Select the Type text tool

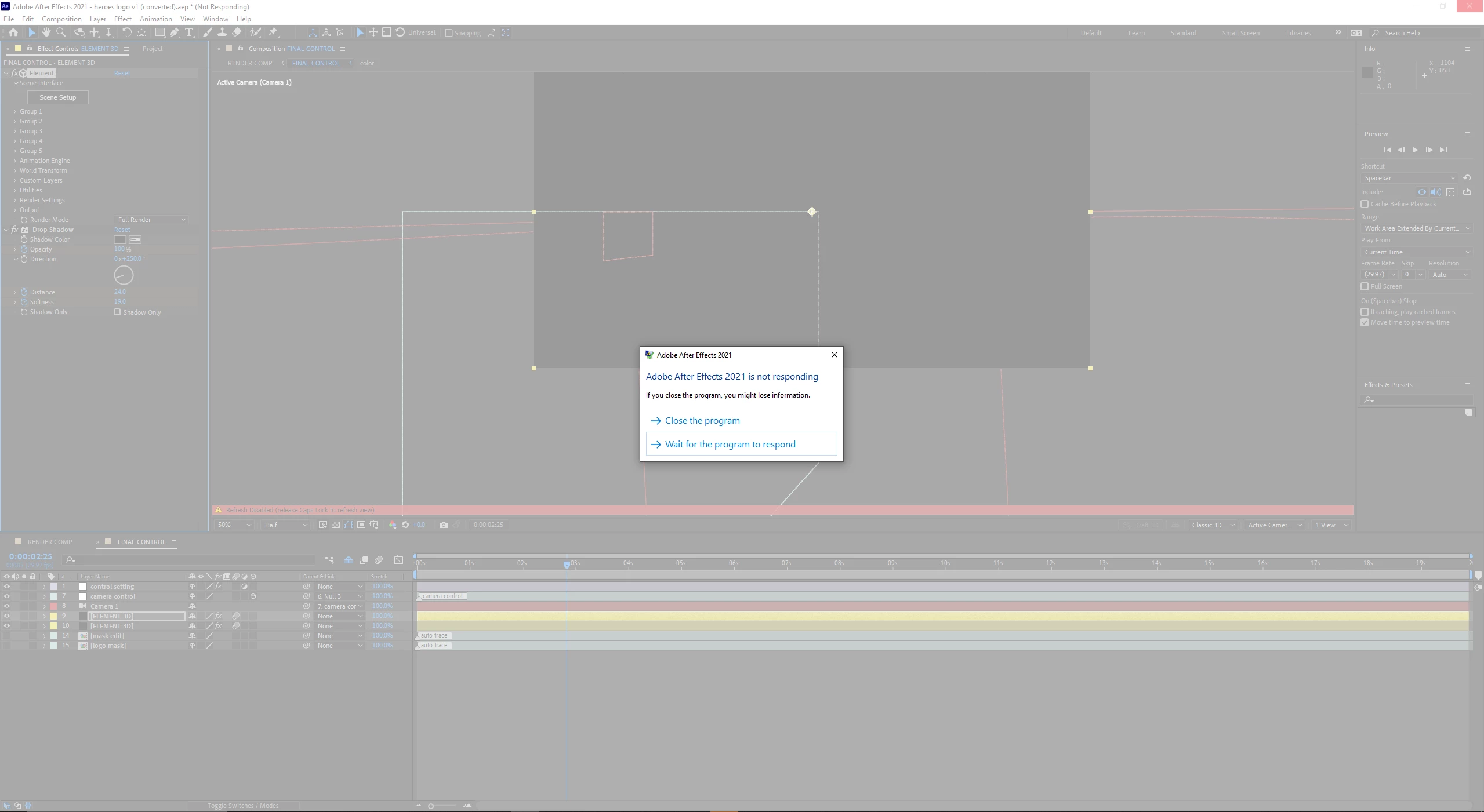click(189, 32)
